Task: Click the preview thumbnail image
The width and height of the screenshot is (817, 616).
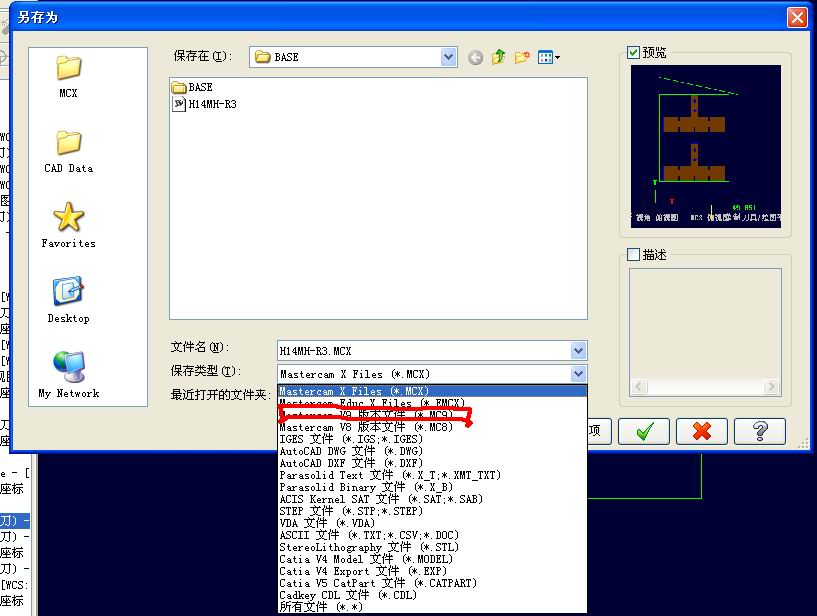Action: pyautogui.click(x=705, y=146)
